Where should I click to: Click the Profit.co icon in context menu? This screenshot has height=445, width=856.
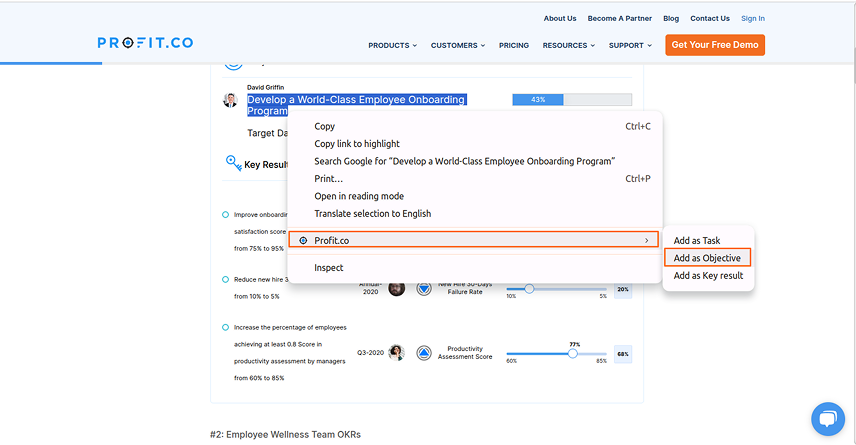(303, 240)
